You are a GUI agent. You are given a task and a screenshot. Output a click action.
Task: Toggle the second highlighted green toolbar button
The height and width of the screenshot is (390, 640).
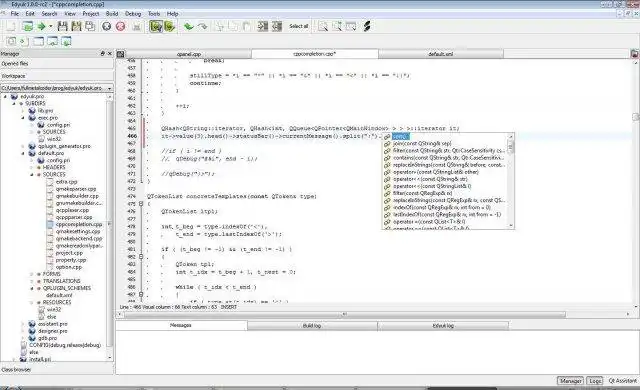click(169, 27)
